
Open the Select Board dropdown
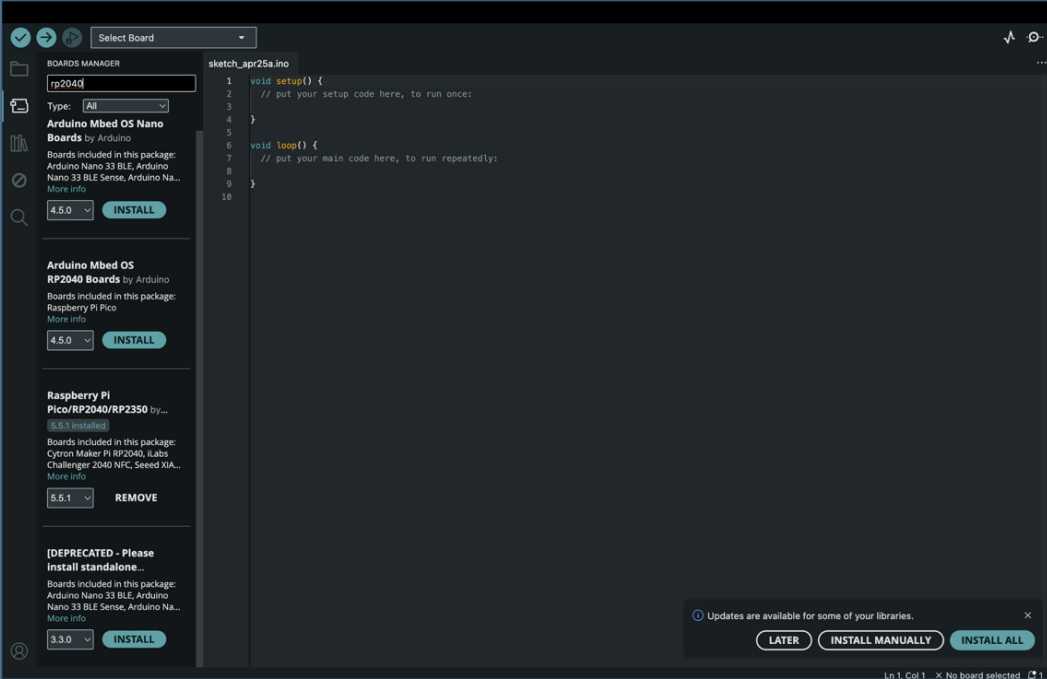click(x=174, y=37)
